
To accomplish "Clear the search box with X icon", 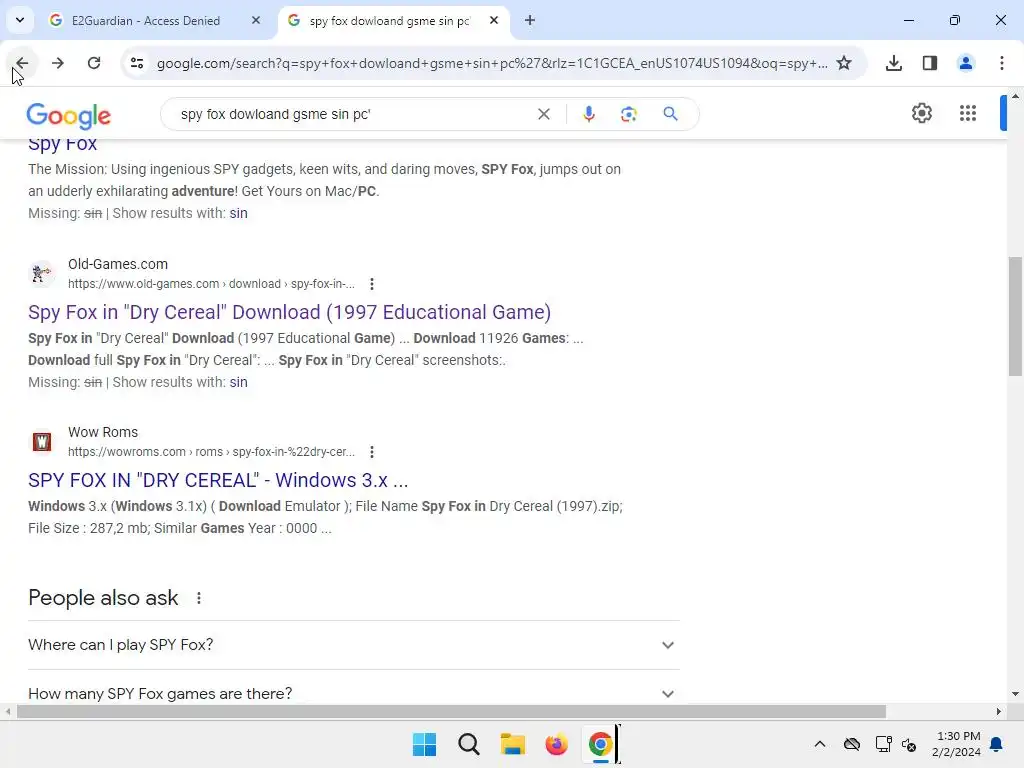I will [x=543, y=114].
